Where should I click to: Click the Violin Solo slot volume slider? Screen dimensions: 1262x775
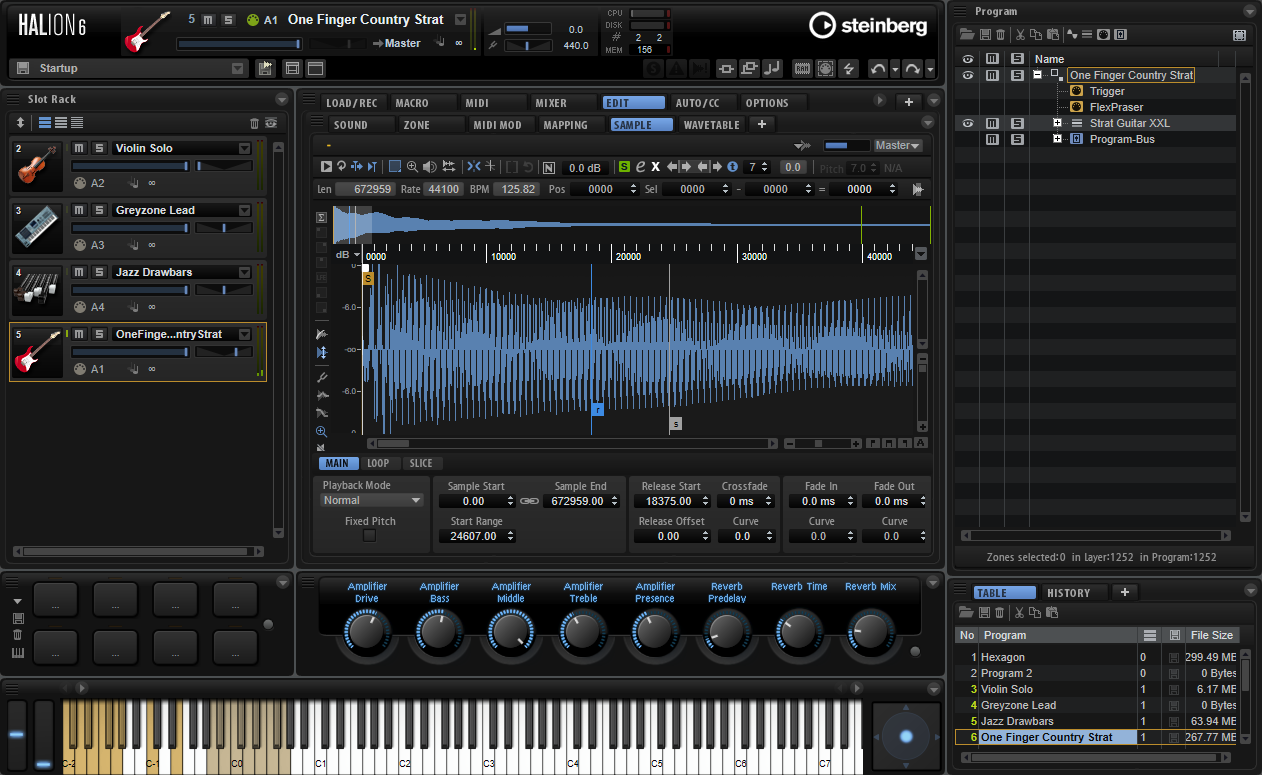pyautogui.click(x=130, y=166)
